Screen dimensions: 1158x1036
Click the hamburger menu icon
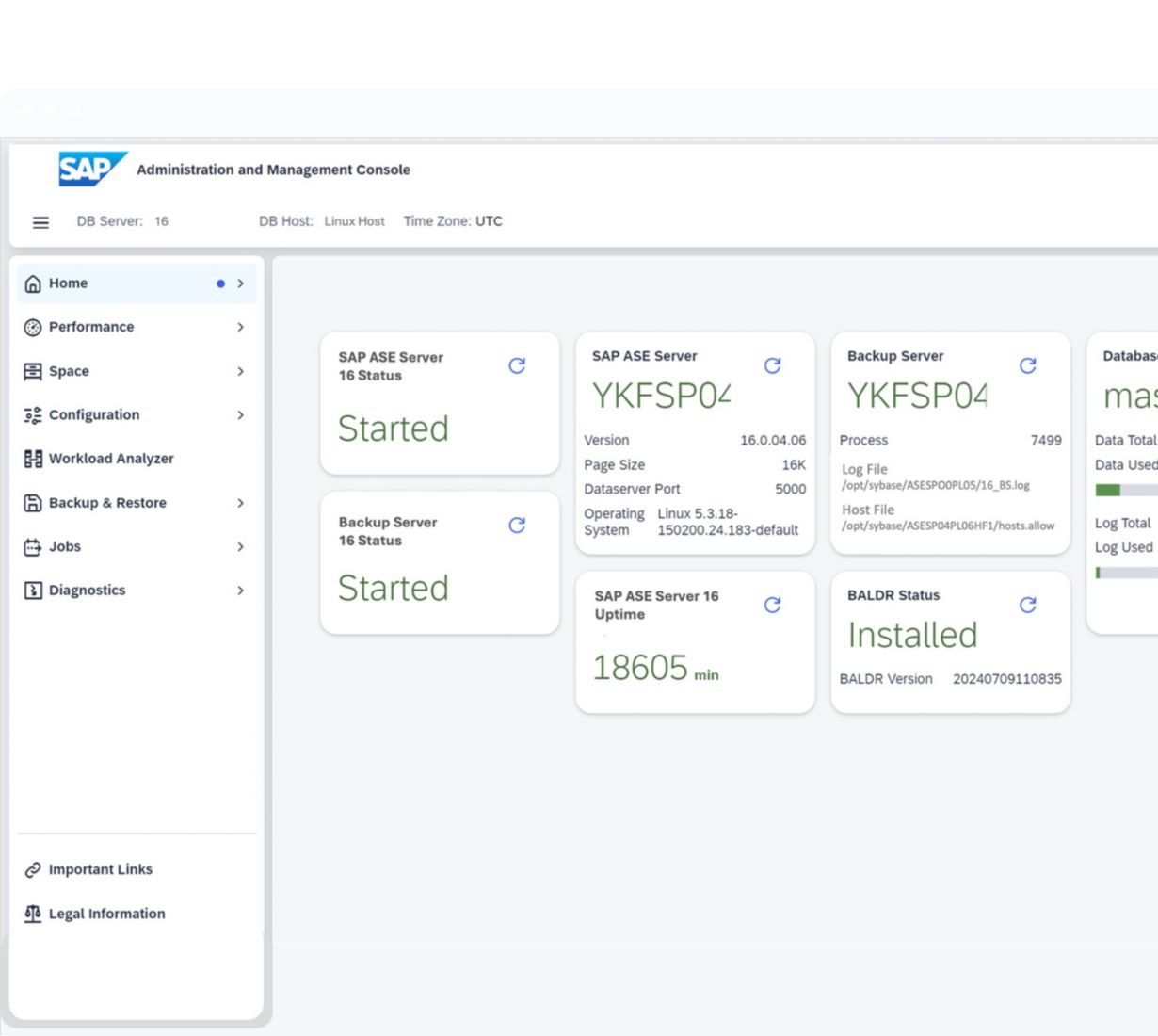pos(40,222)
